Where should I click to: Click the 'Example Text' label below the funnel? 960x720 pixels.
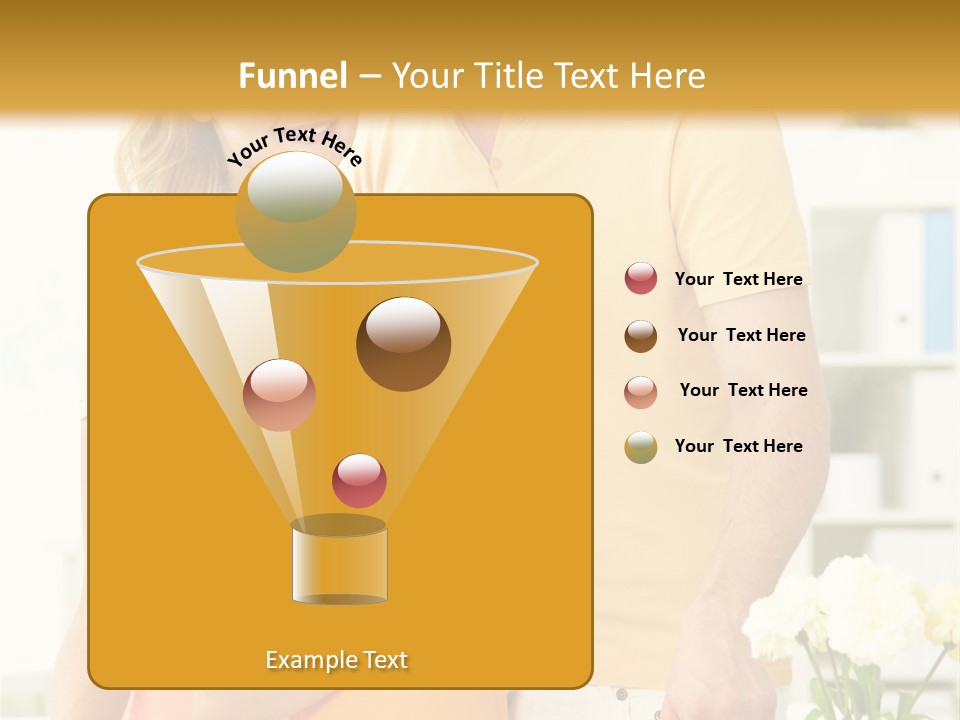pyautogui.click(x=337, y=659)
